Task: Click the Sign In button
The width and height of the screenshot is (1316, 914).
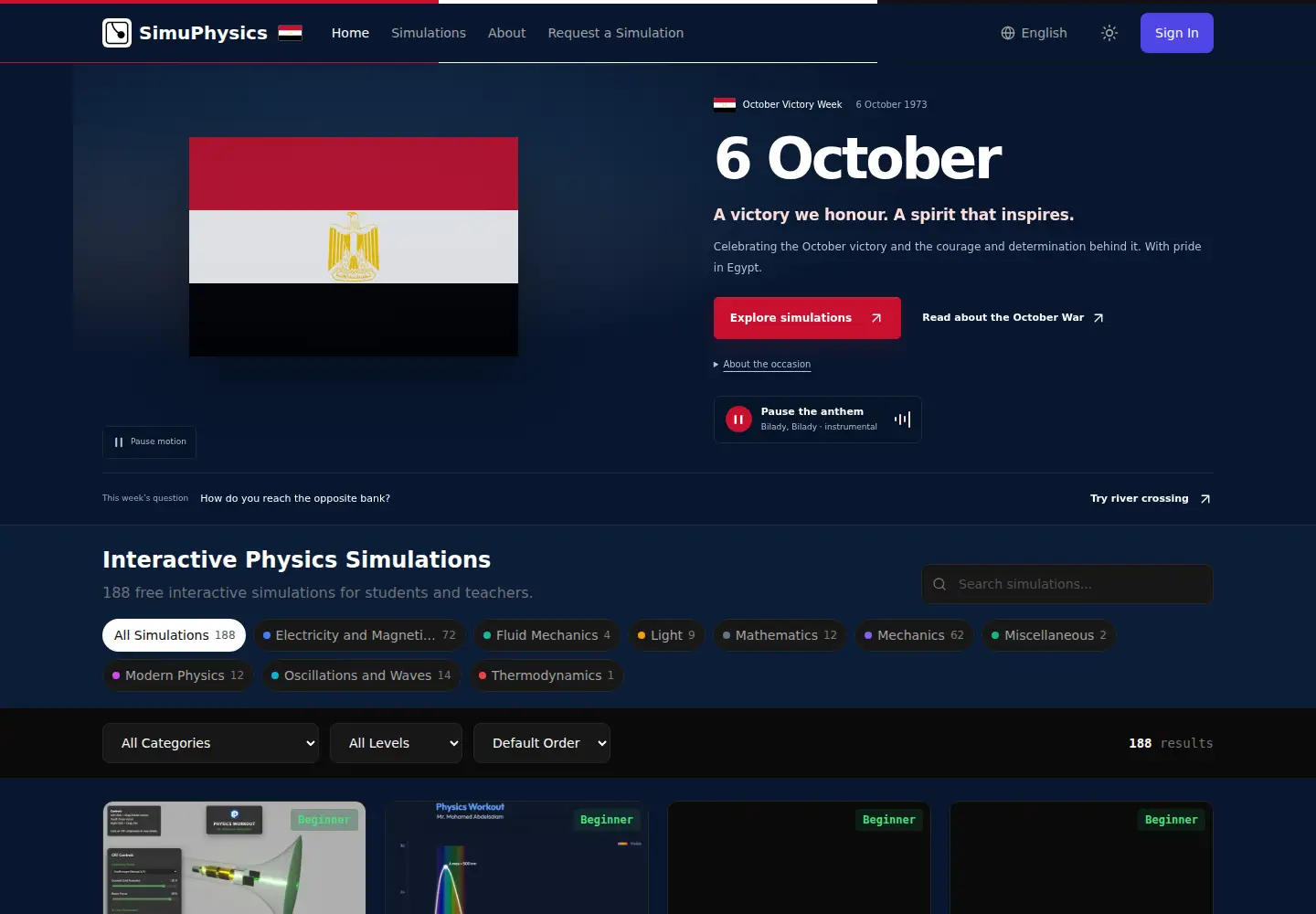Action: coord(1177,33)
